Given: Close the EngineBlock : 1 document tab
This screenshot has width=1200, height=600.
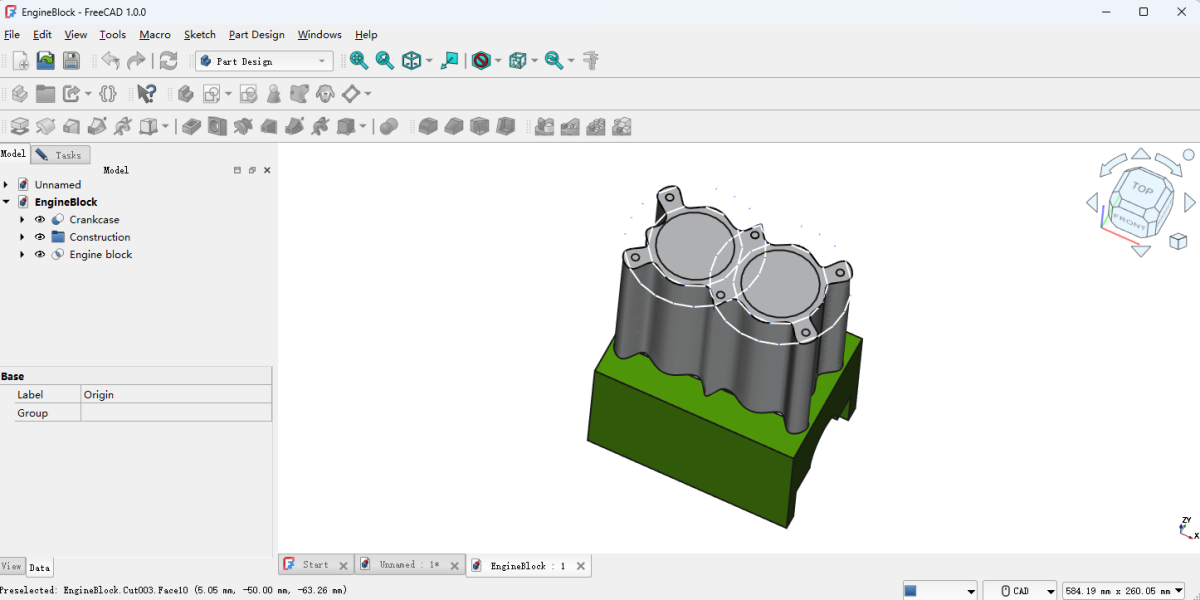Looking at the screenshot, I should click(x=580, y=566).
